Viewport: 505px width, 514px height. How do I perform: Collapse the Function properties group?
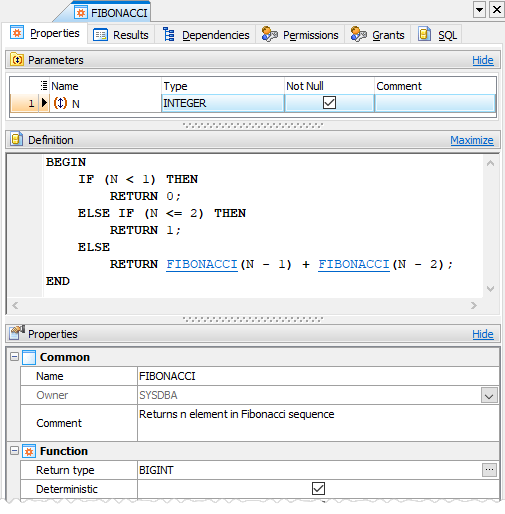pos(14,451)
